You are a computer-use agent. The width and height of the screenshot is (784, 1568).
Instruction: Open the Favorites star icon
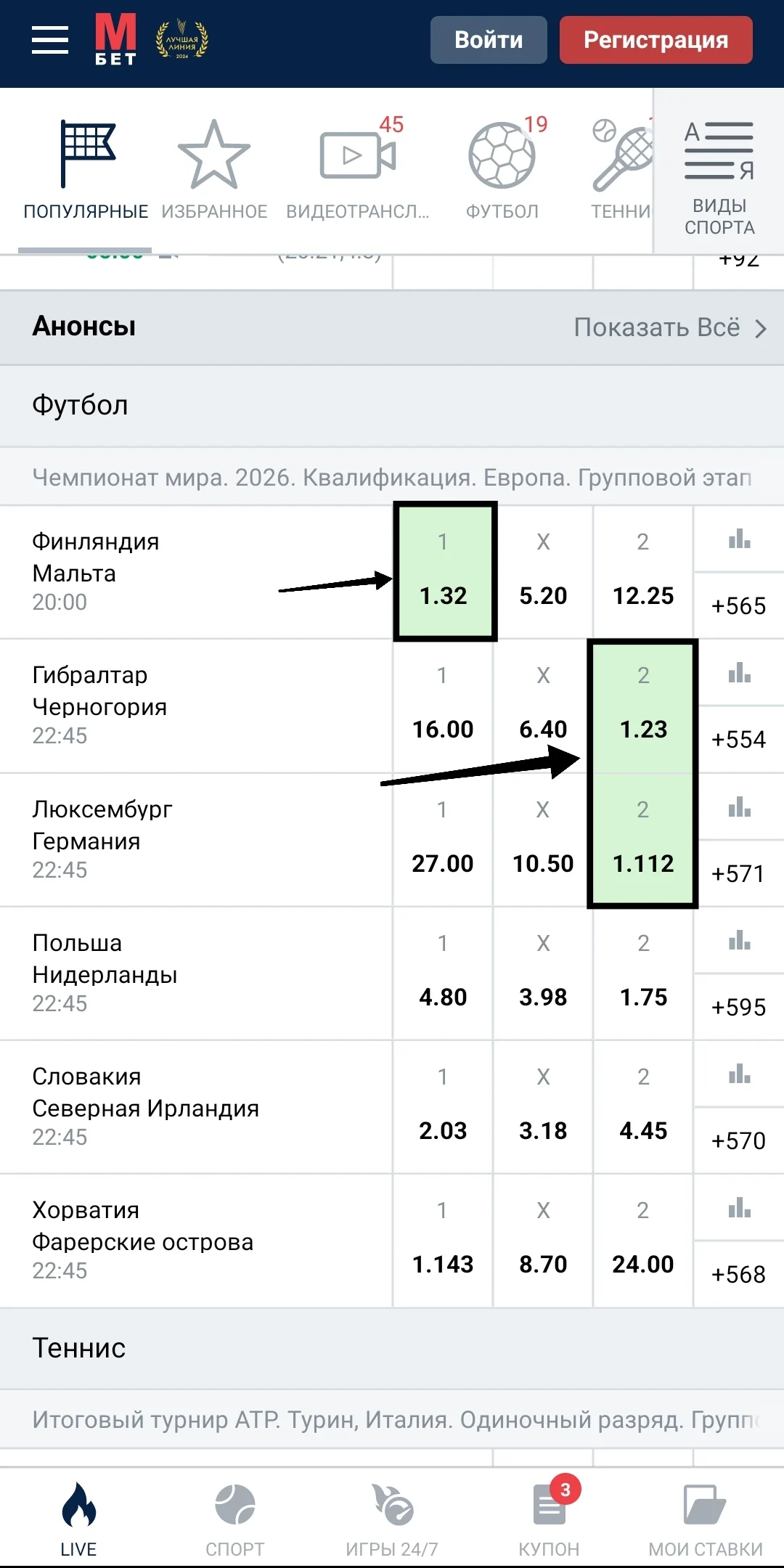214,155
